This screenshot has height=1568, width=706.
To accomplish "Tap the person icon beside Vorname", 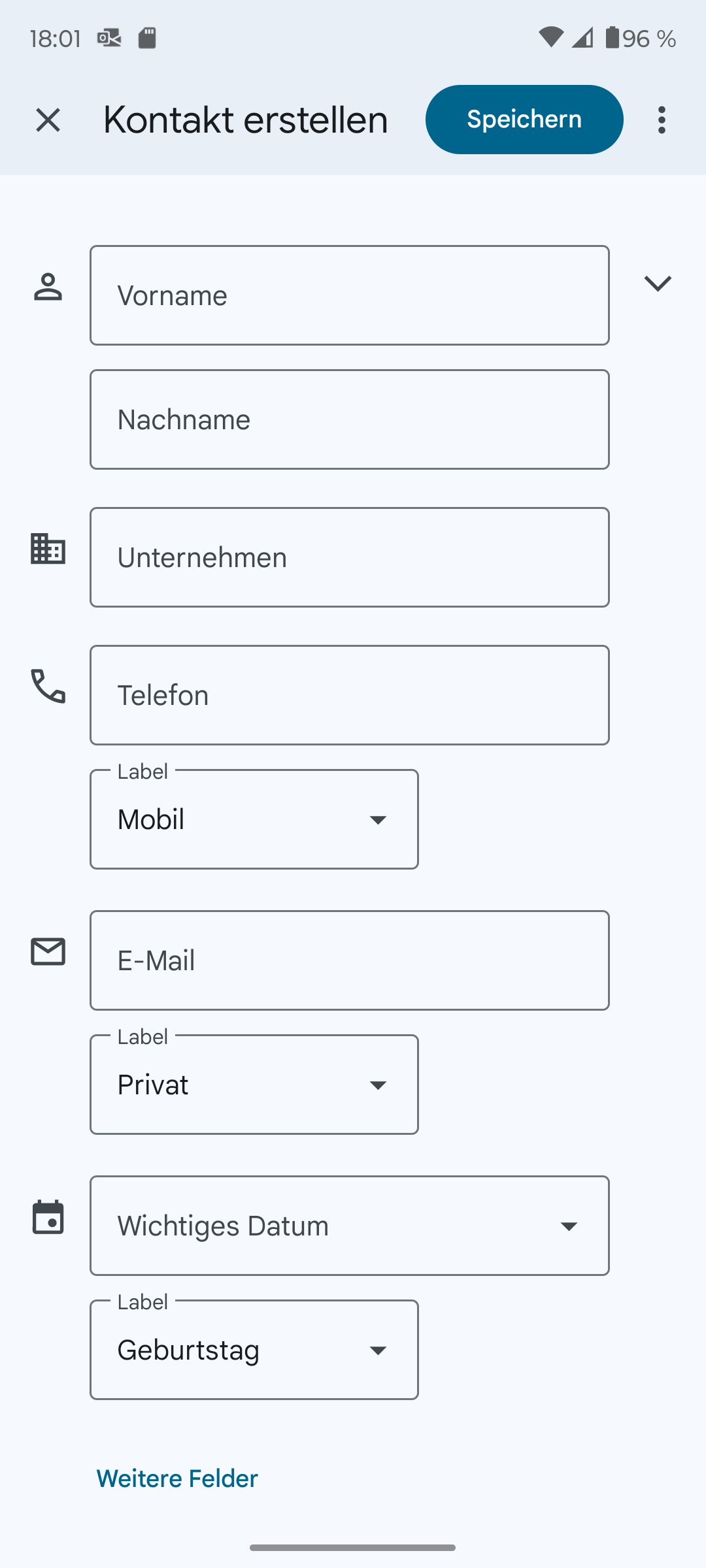I will (48, 287).
